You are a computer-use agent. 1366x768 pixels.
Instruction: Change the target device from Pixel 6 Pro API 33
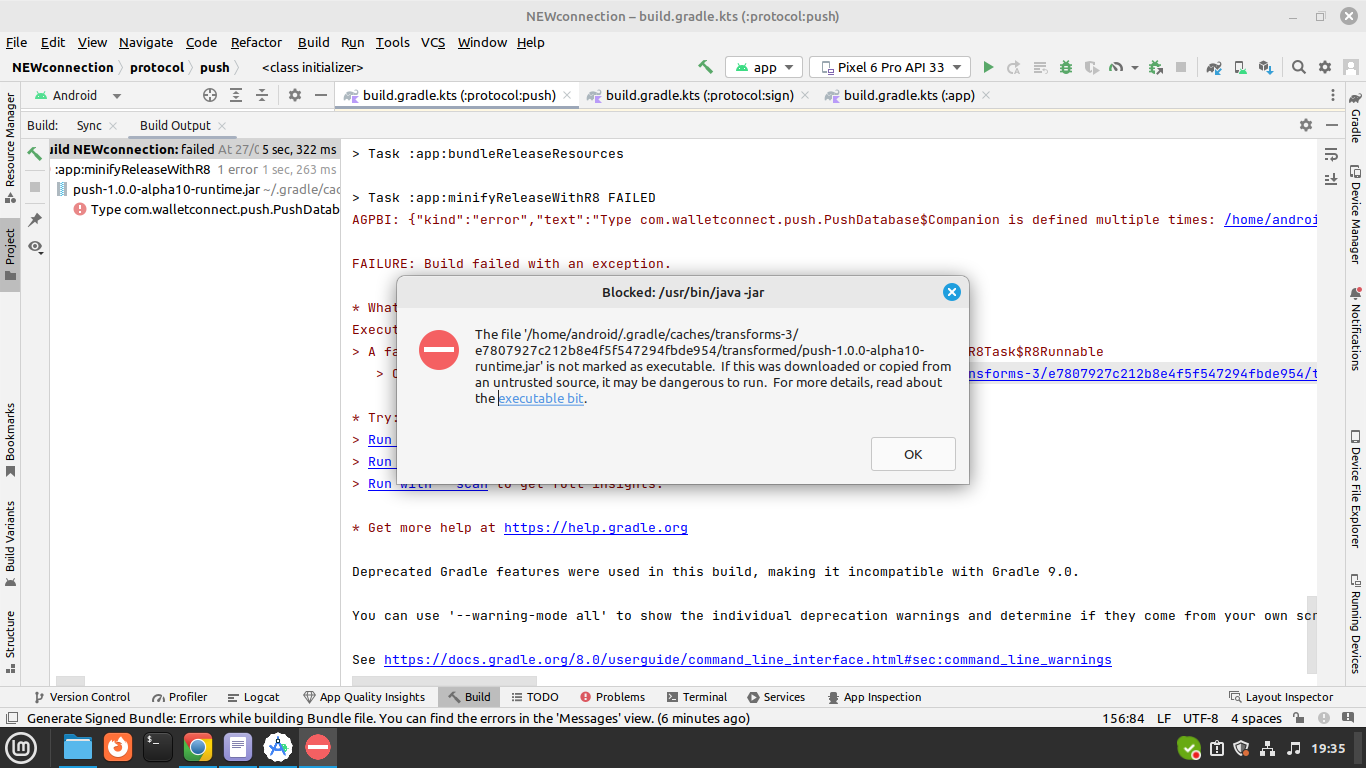[x=889, y=67]
